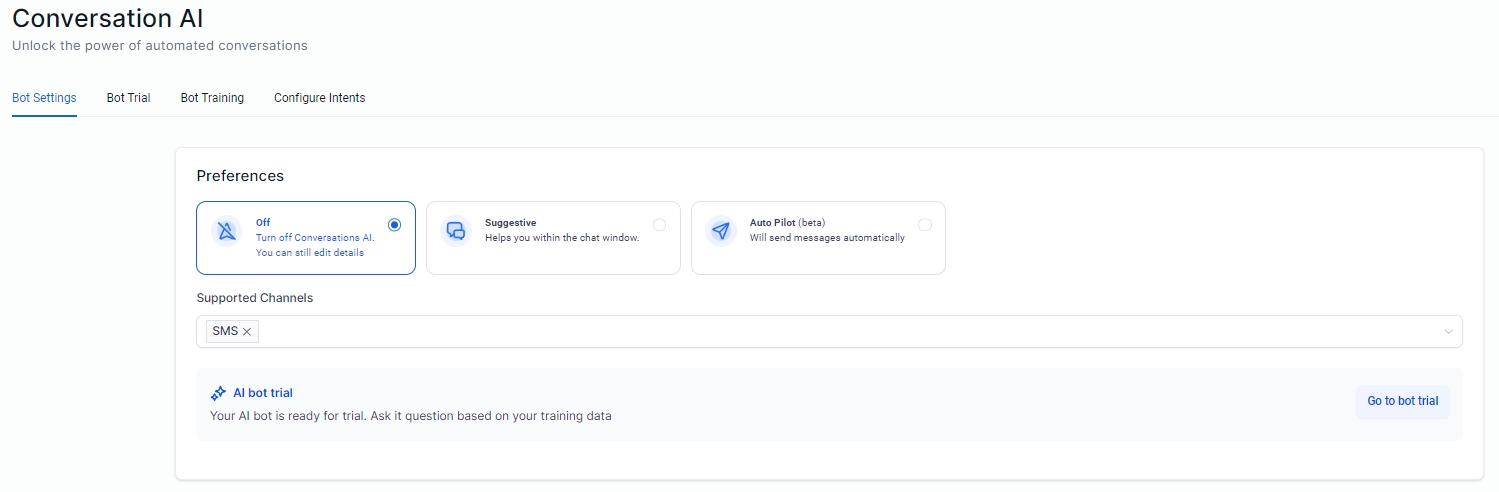Select the Off radio button
1499x492 pixels.
pos(394,225)
